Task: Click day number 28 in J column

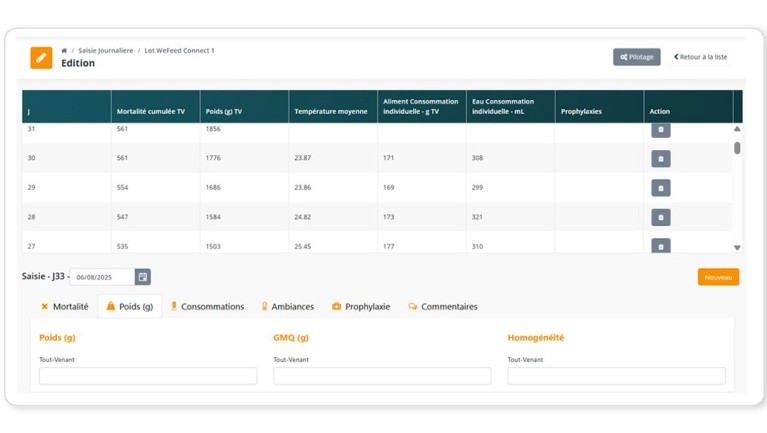Action: pyautogui.click(x=31, y=217)
